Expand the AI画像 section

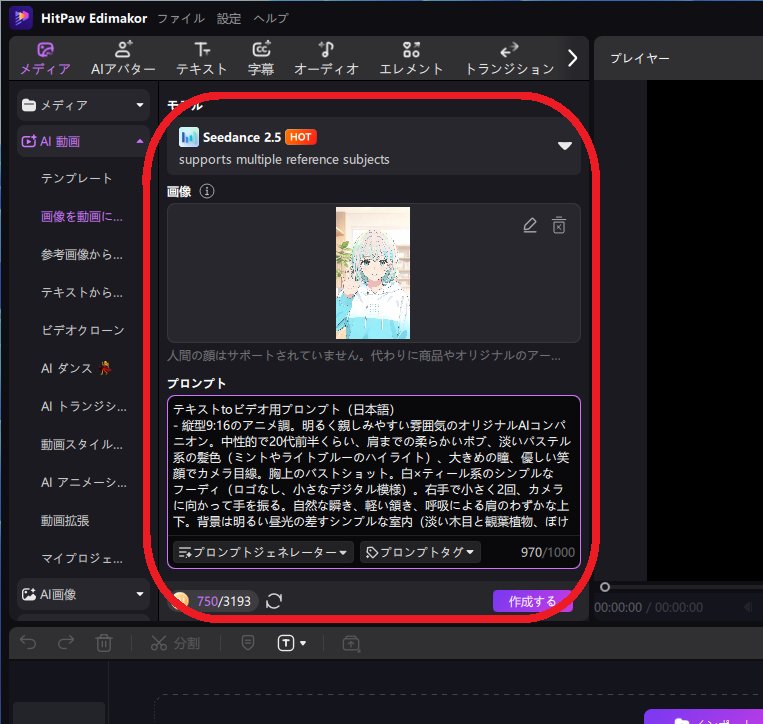coord(83,594)
